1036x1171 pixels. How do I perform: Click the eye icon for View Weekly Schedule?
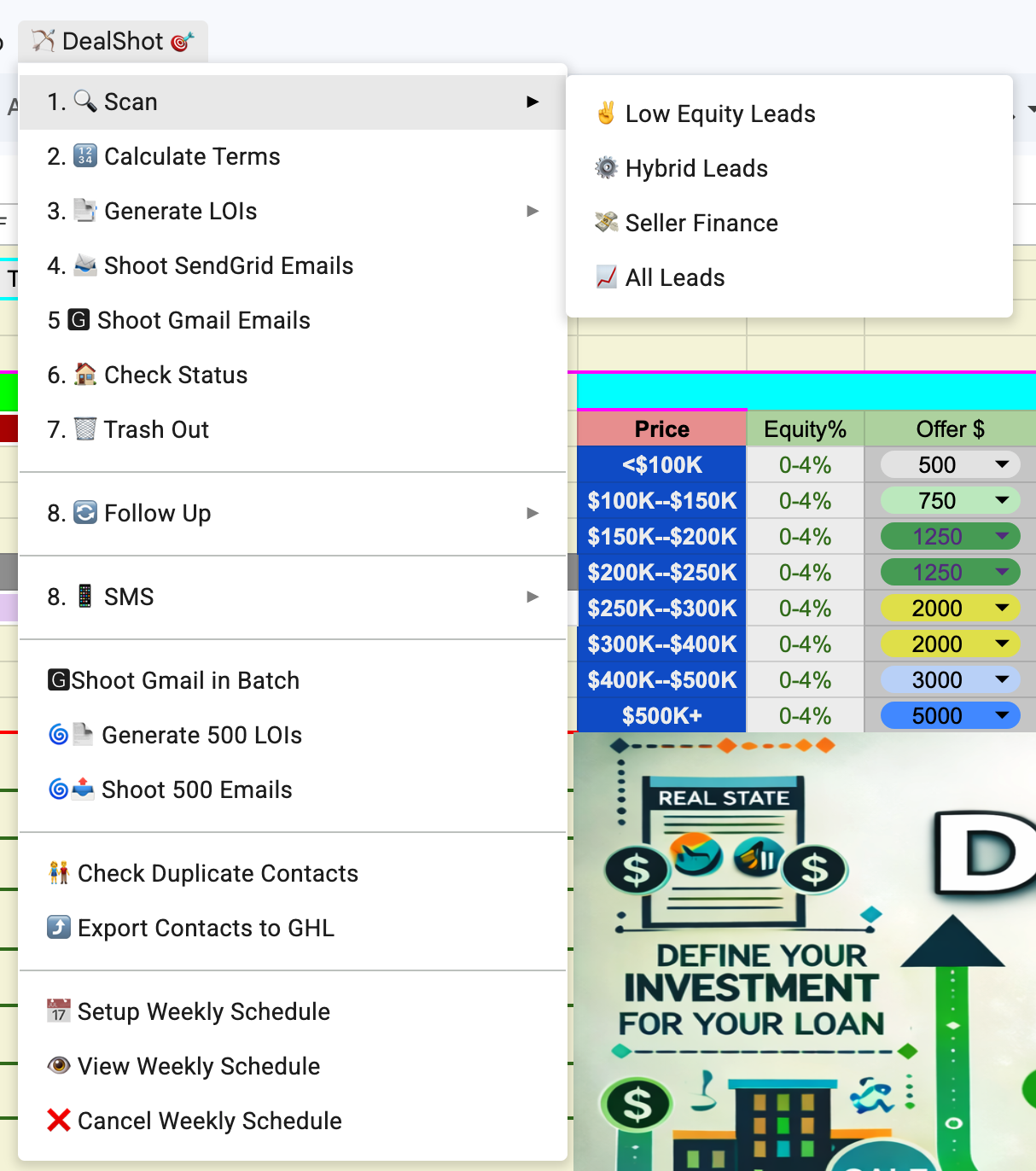pos(59,1066)
